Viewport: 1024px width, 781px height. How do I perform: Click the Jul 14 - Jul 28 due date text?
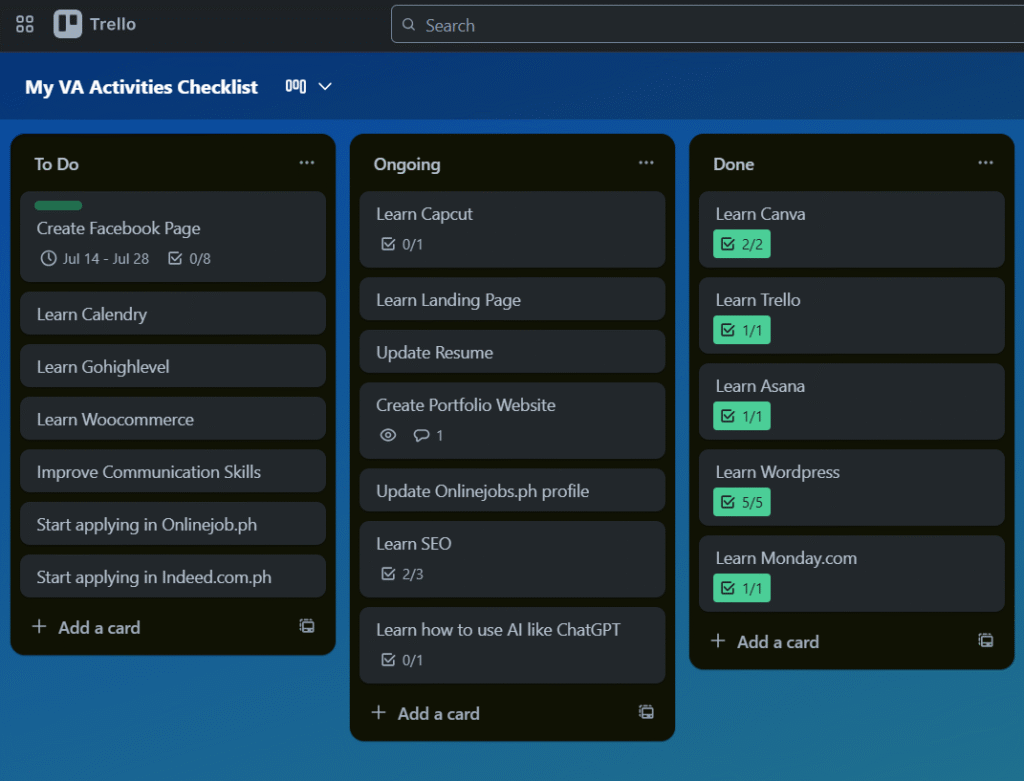click(x=106, y=259)
